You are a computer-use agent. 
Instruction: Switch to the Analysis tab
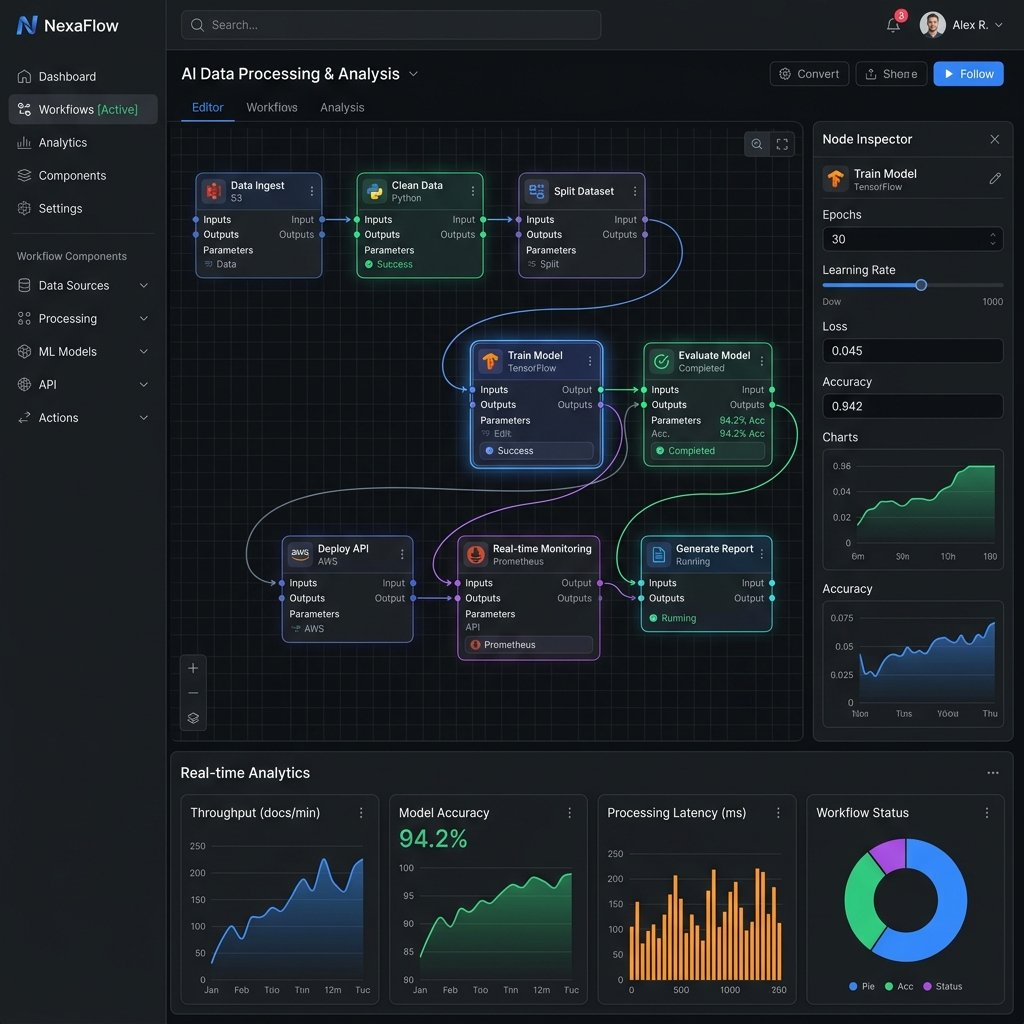pyautogui.click(x=342, y=108)
